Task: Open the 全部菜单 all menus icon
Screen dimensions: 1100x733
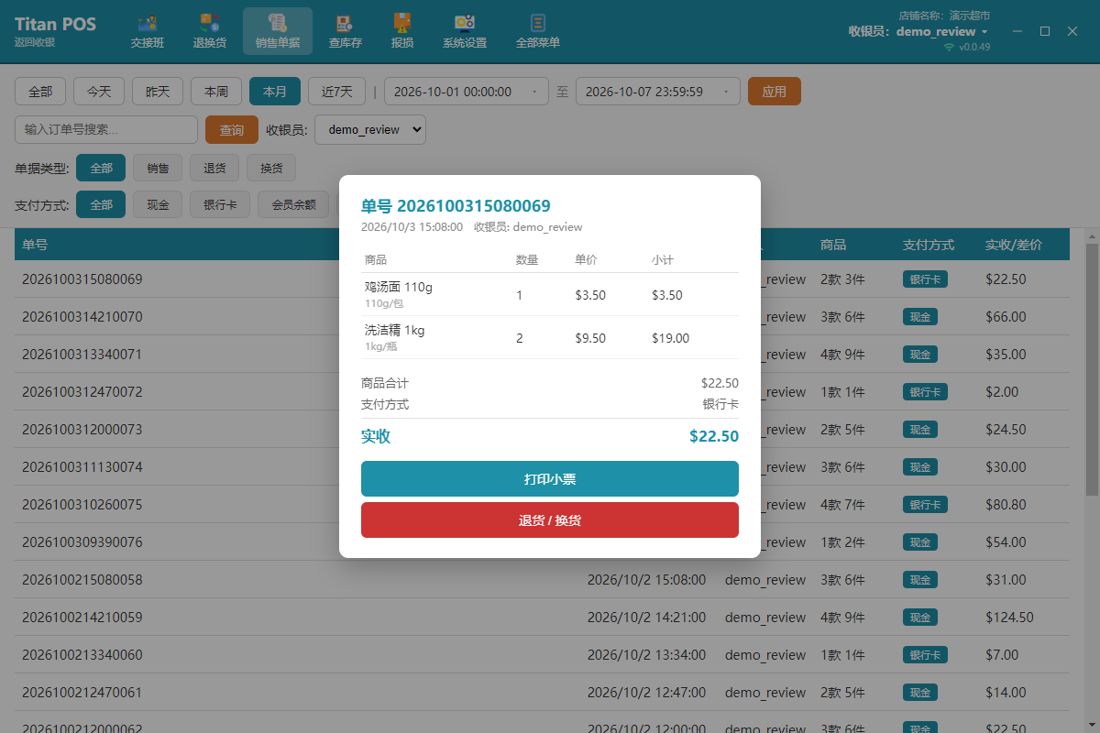Action: (x=537, y=31)
